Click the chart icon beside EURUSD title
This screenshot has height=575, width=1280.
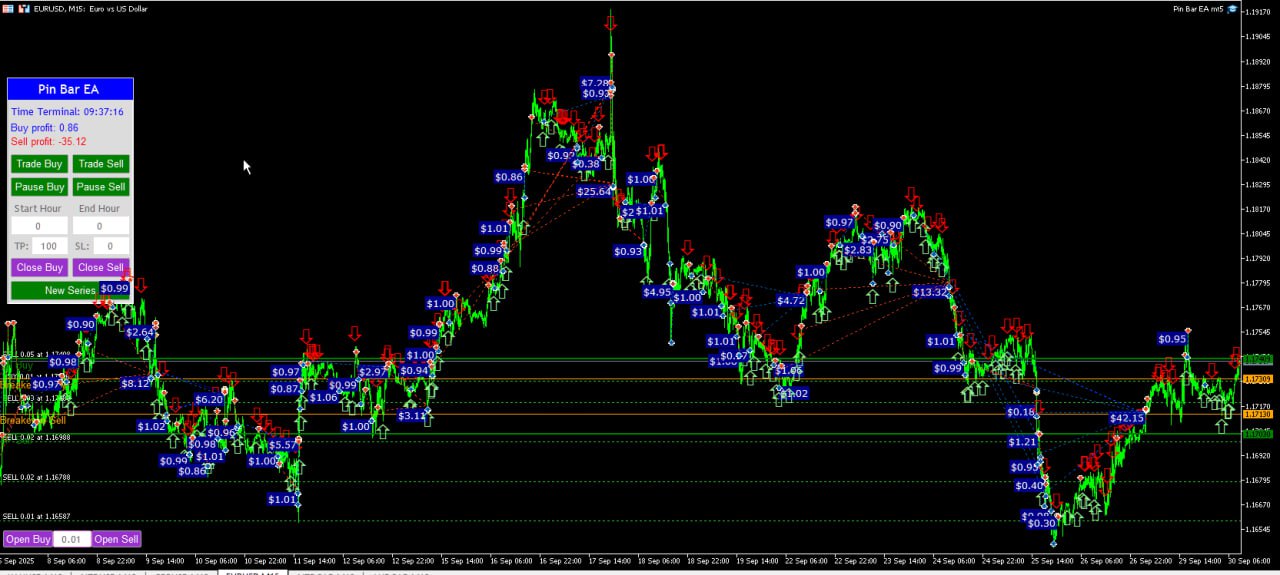pos(25,8)
